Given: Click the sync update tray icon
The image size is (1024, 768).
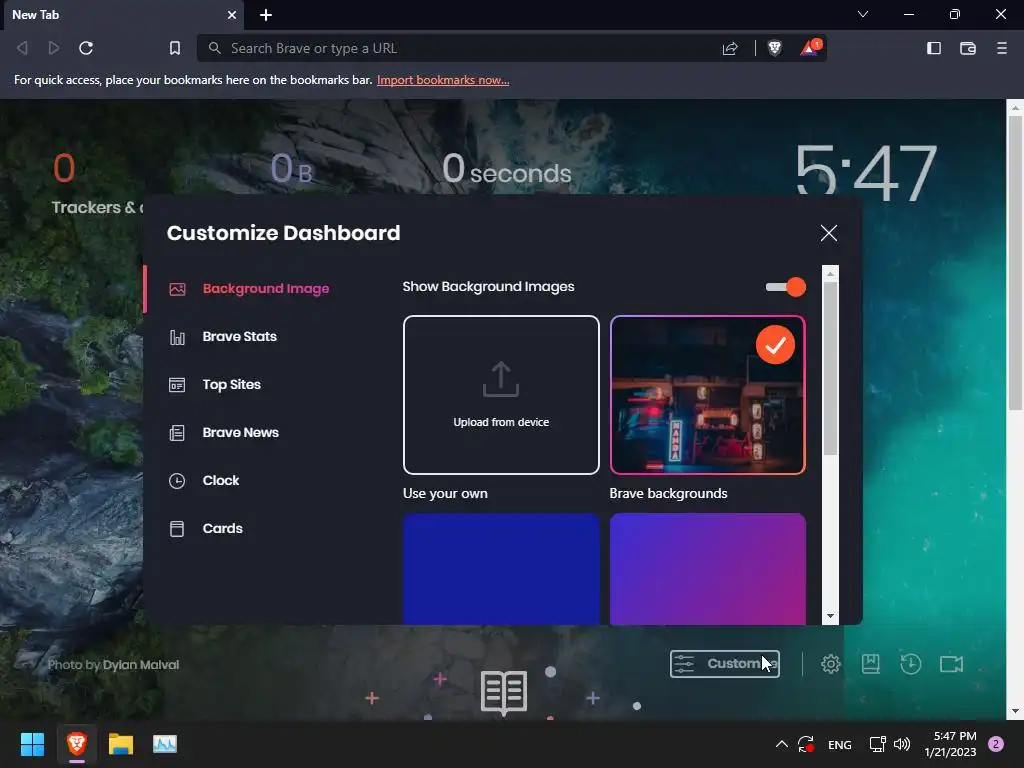Looking at the screenshot, I should click(806, 744).
